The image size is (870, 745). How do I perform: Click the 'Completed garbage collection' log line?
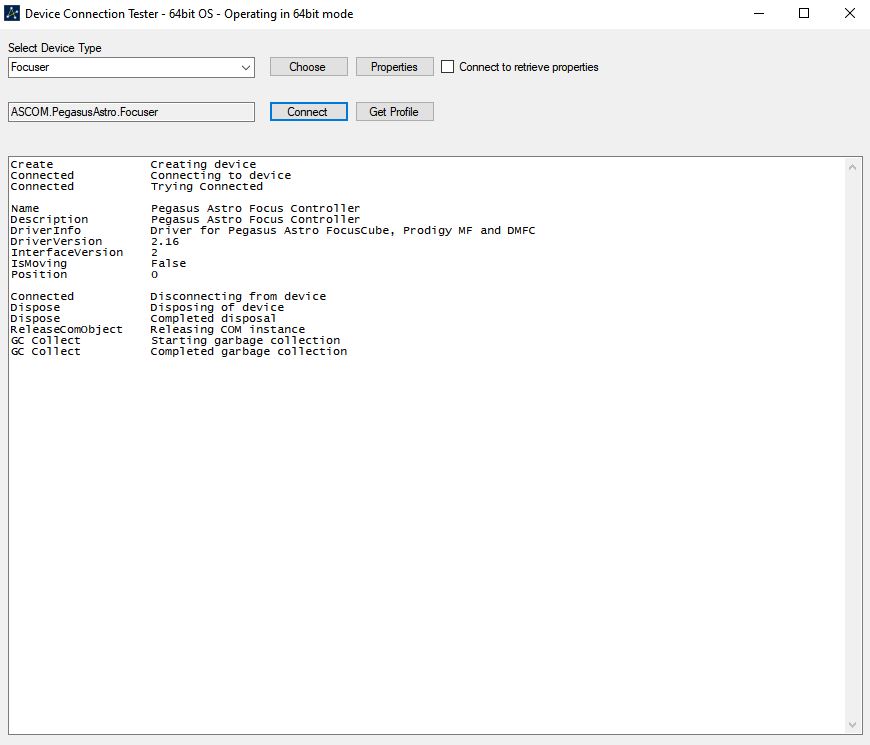(x=249, y=352)
